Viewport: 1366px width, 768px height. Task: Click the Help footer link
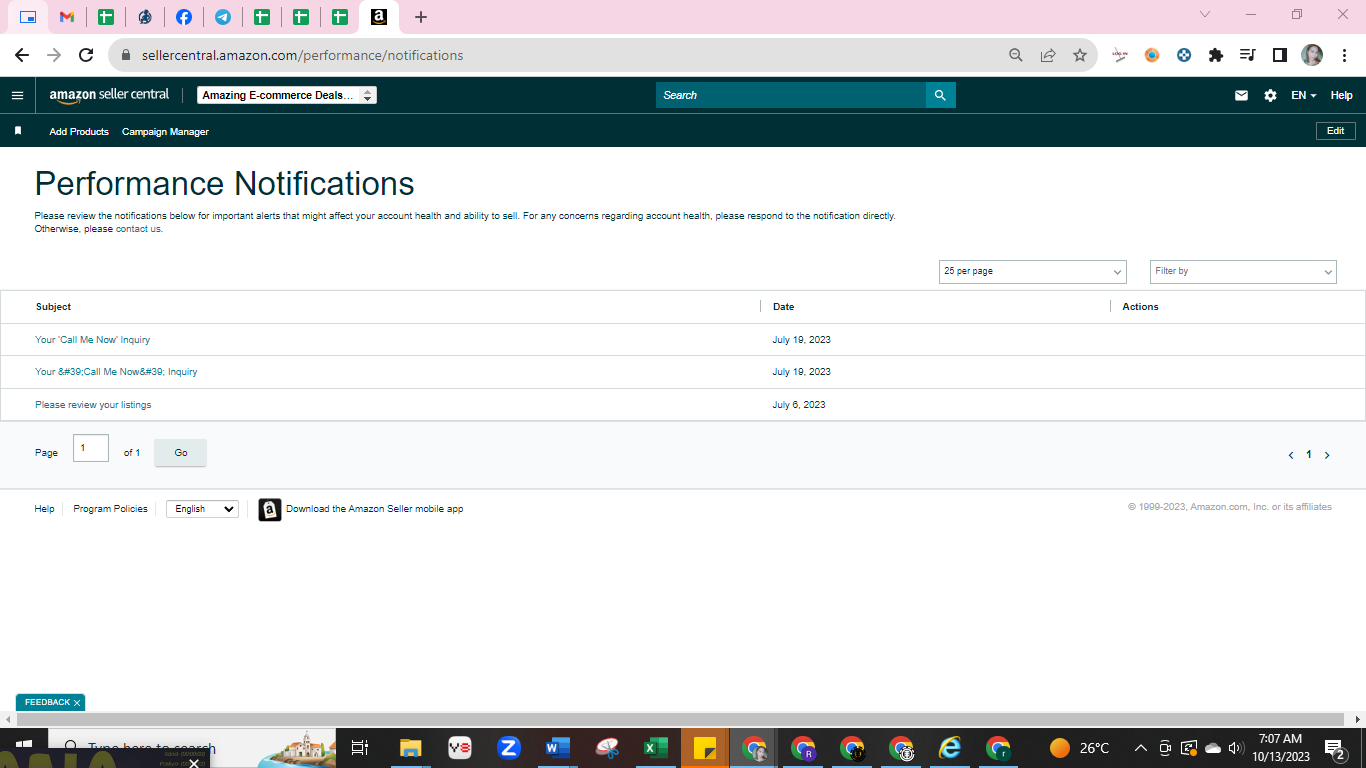[x=44, y=509]
